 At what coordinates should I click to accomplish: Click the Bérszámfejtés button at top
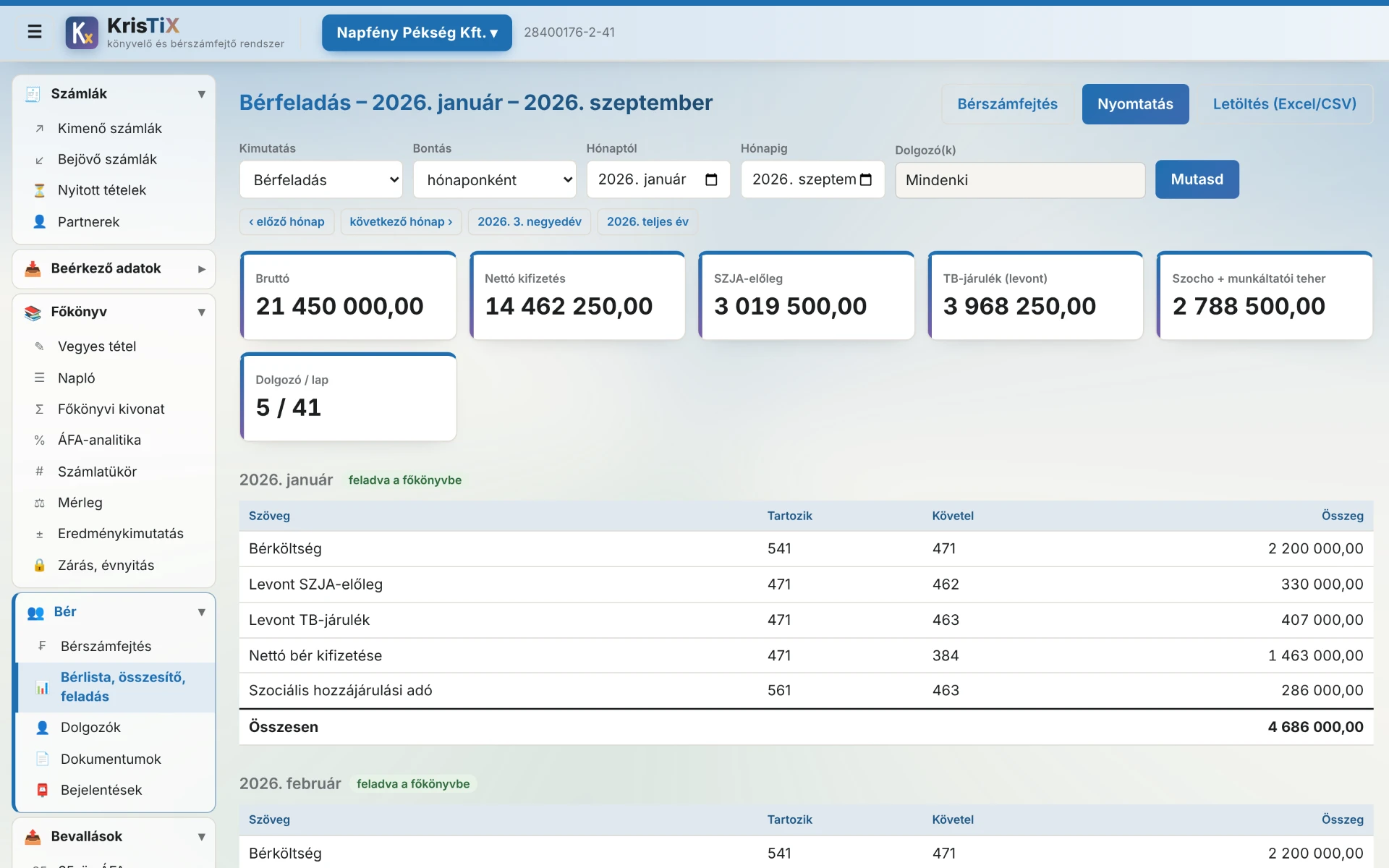point(1008,104)
